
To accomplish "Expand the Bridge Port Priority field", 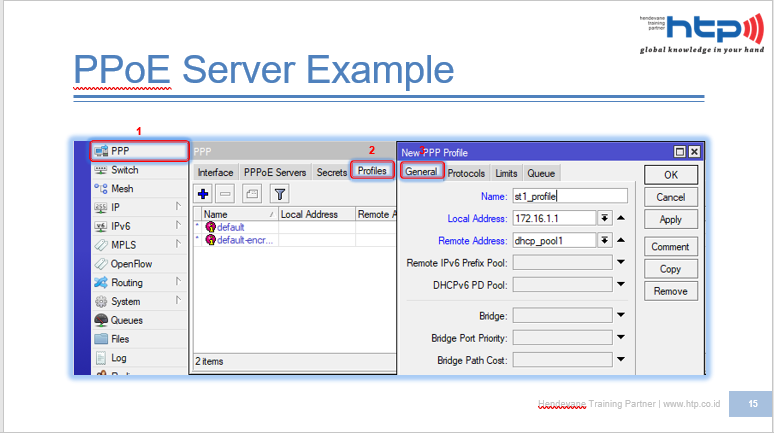I will pos(621,337).
